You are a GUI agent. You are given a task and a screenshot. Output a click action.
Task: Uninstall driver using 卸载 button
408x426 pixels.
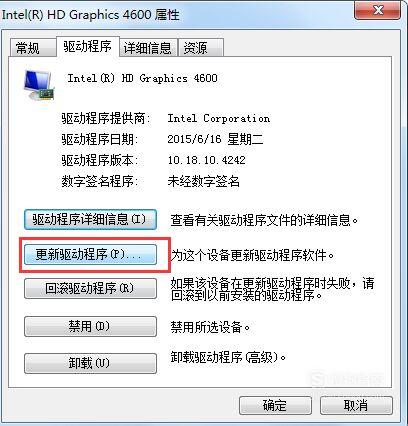(90, 363)
